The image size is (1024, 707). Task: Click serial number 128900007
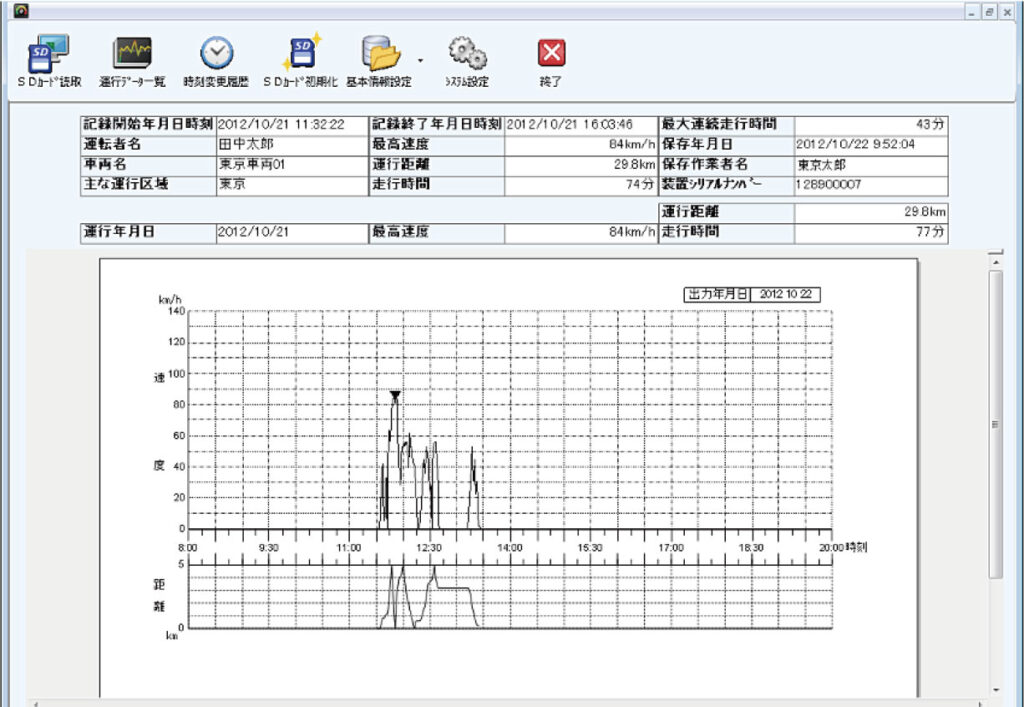[828, 185]
